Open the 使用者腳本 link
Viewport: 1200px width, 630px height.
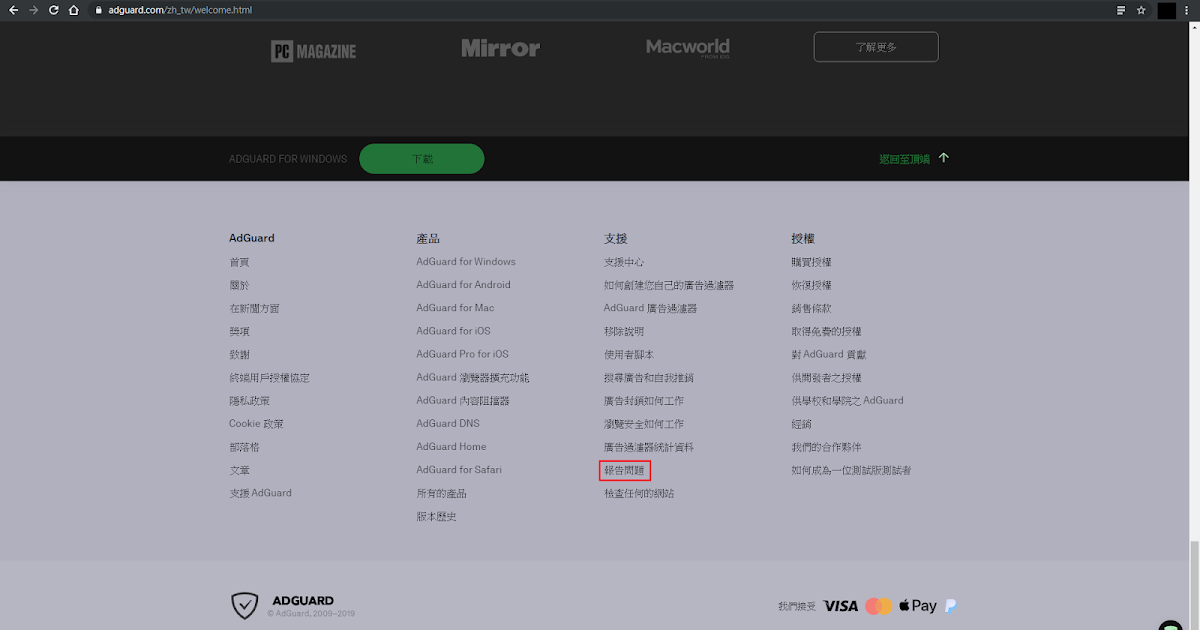pos(629,354)
